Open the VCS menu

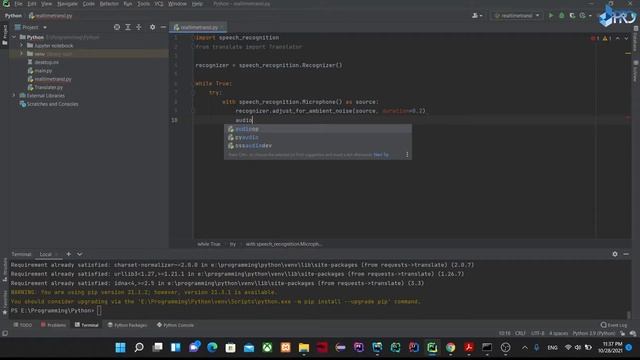click(x=159, y=4)
